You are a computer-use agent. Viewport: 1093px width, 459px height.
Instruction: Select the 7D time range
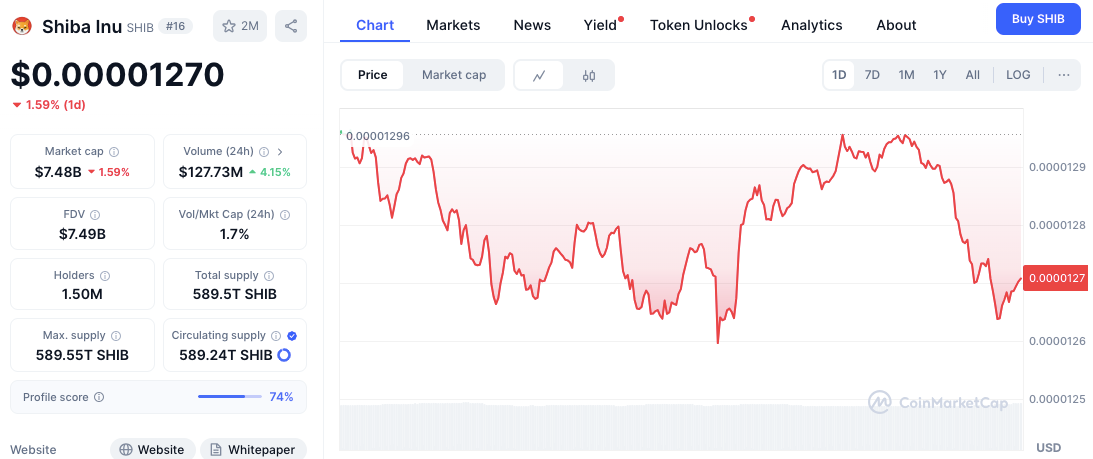coord(872,75)
